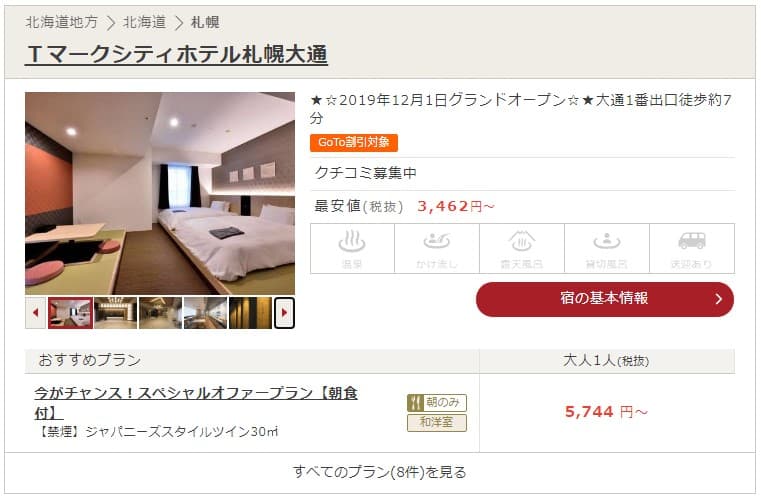
Task: Open the 今がチャンス！スペシャルオファープラン link
Action: [196, 402]
